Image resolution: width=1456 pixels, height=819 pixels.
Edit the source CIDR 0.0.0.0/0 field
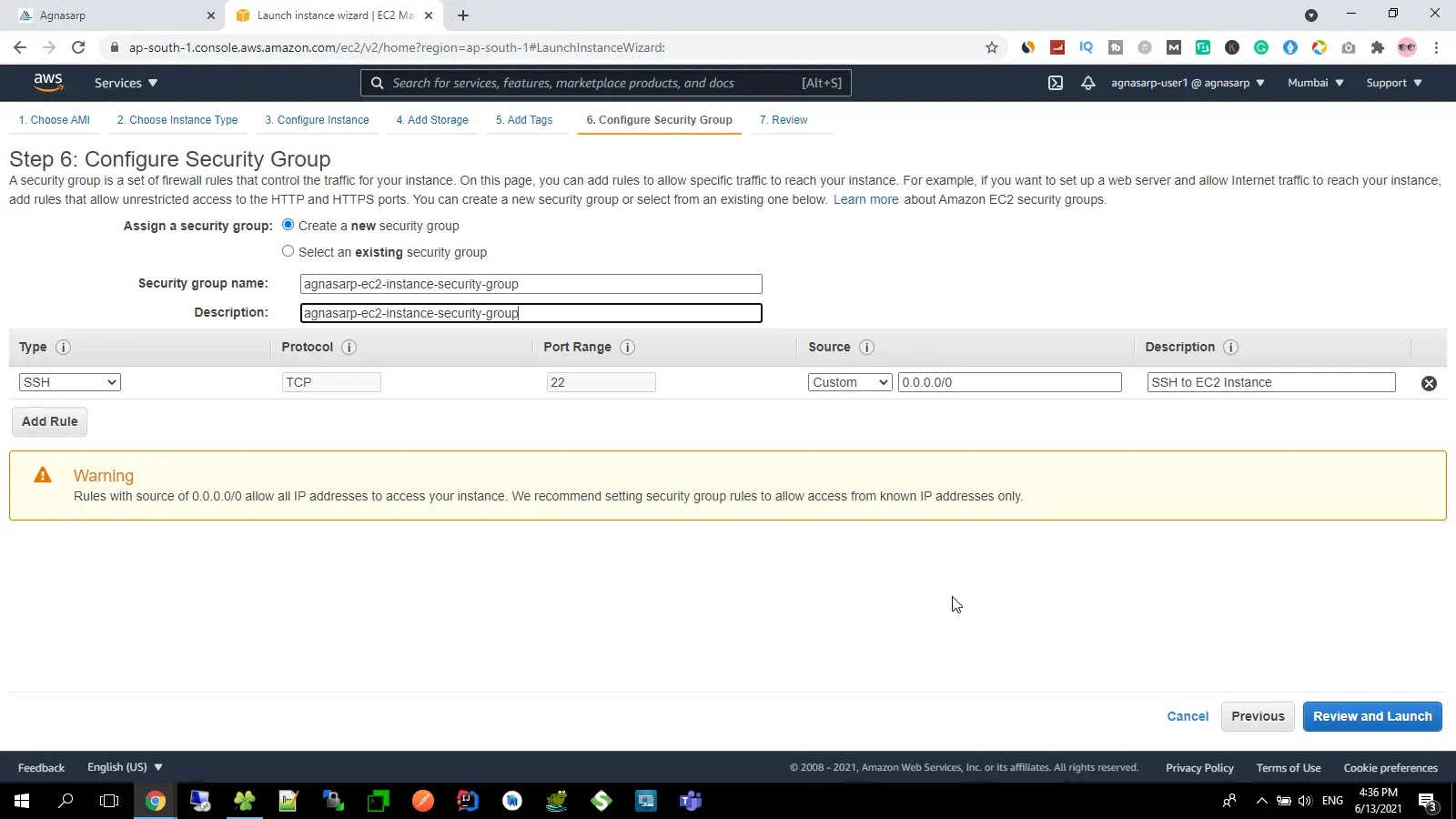click(x=1010, y=382)
